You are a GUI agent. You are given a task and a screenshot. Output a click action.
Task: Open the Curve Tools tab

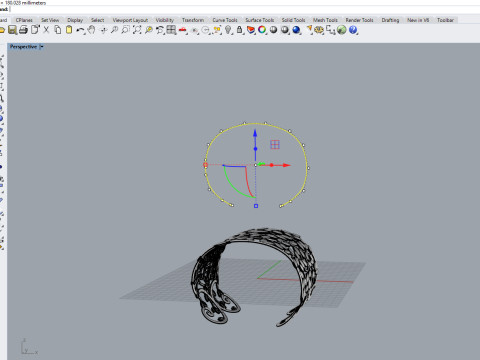click(x=225, y=20)
